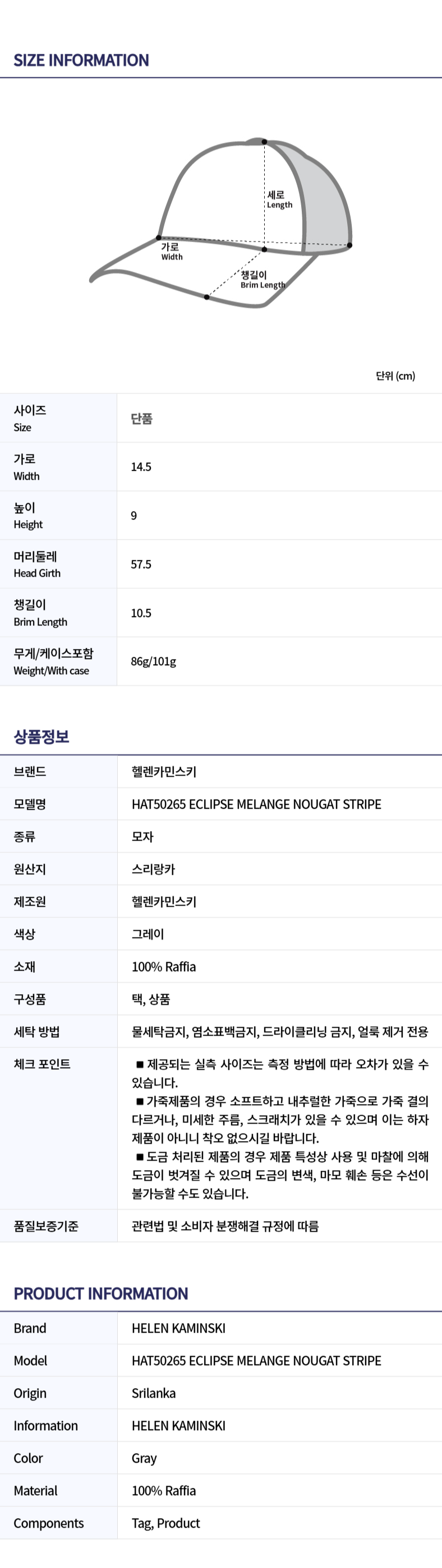Click the 원산지 value 스리랑카
The height and width of the screenshot is (1568, 442).
pyautogui.click(x=153, y=869)
